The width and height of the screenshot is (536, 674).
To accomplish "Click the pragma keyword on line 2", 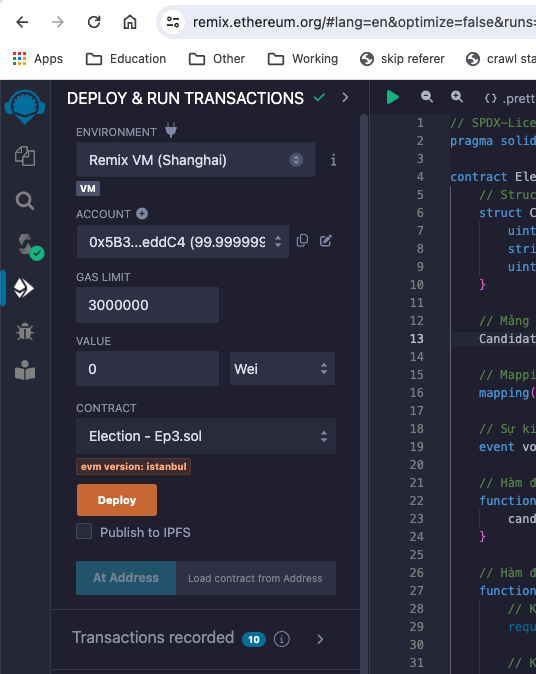I will [x=471, y=141].
